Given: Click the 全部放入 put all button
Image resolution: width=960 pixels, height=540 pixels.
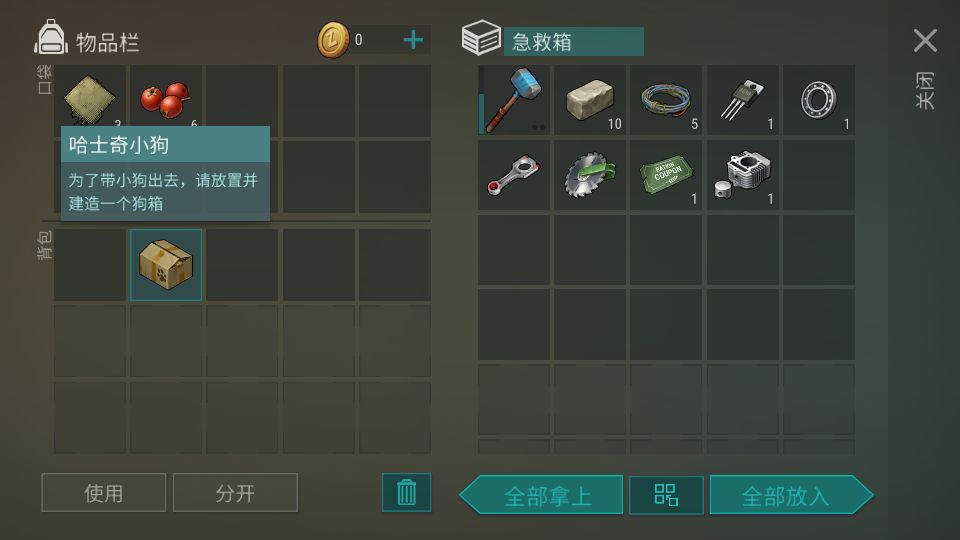Looking at the screenshot, I should click(791, 495).
